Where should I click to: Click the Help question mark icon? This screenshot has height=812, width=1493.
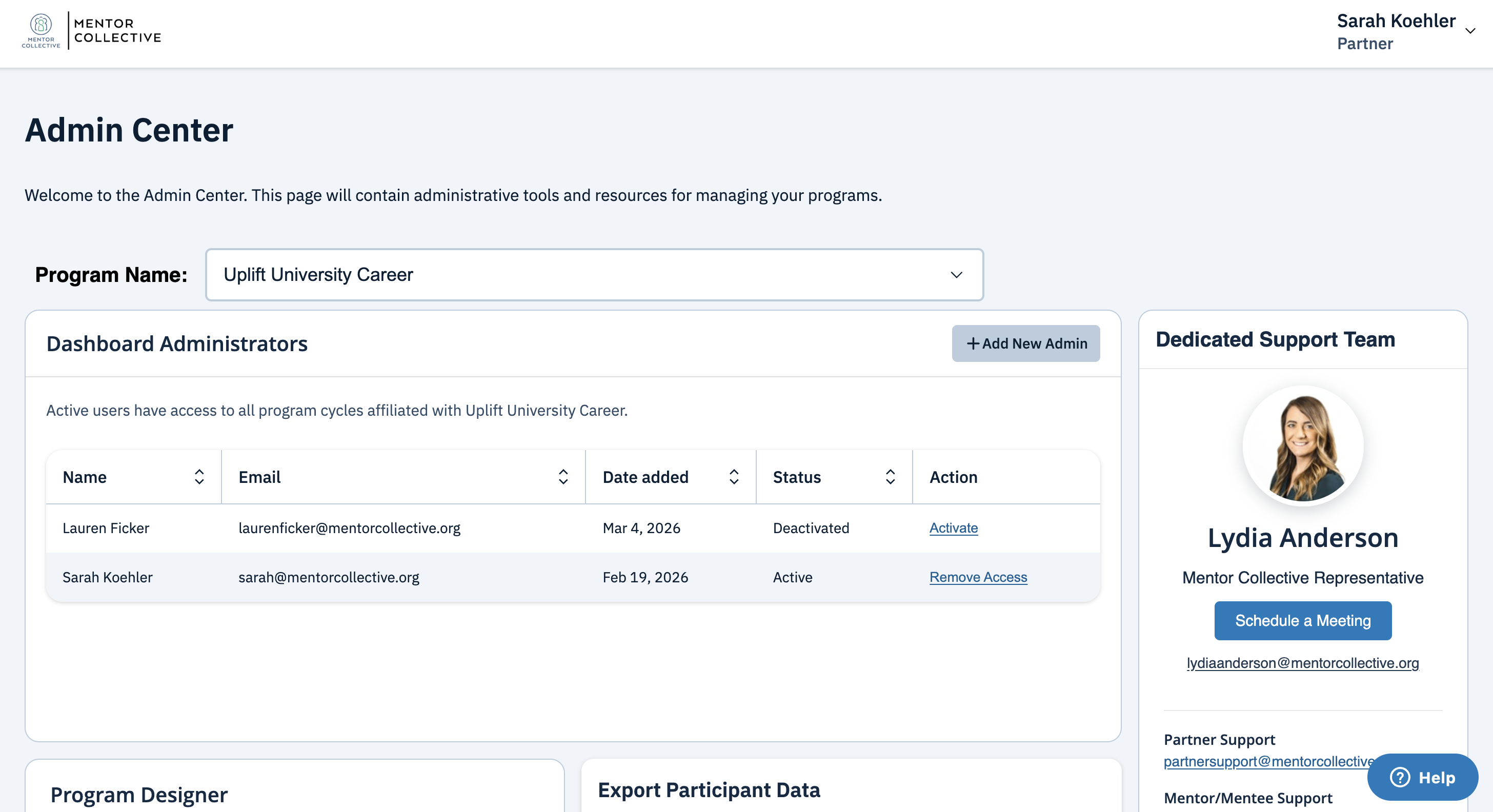coord(1400,777)
